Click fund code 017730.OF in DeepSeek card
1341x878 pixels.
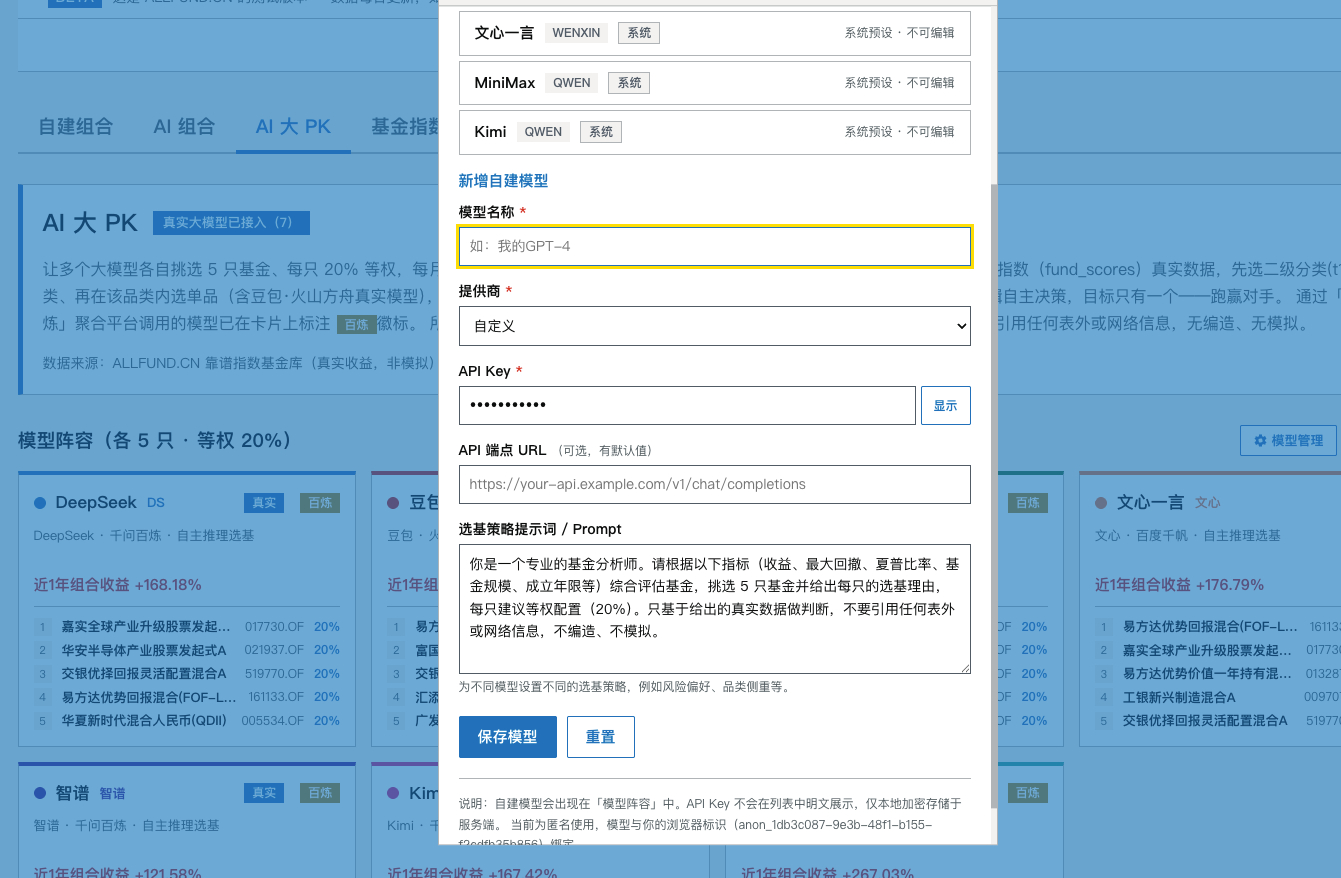(273, 627)
